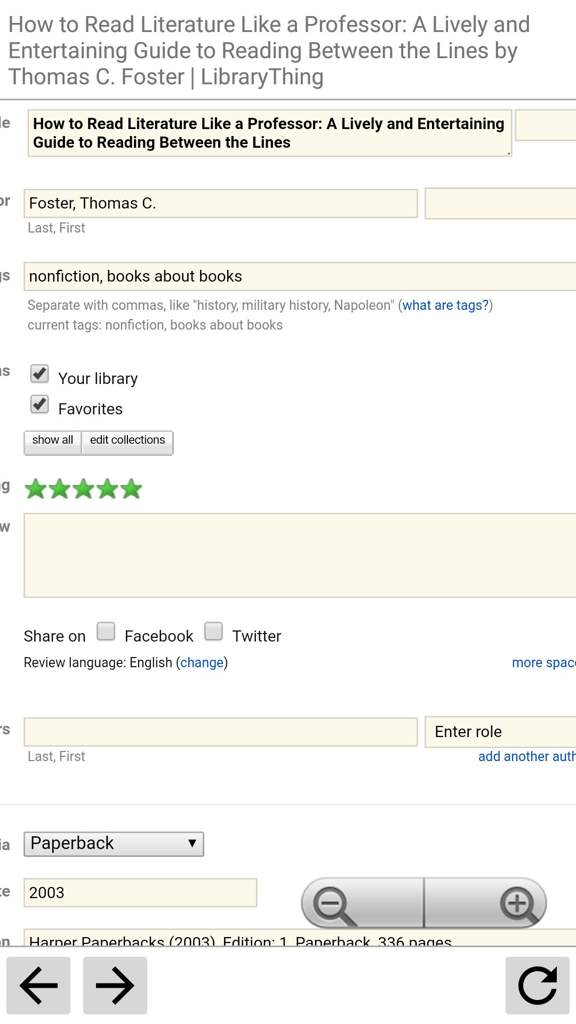Click the more space link

pos(543,663)
